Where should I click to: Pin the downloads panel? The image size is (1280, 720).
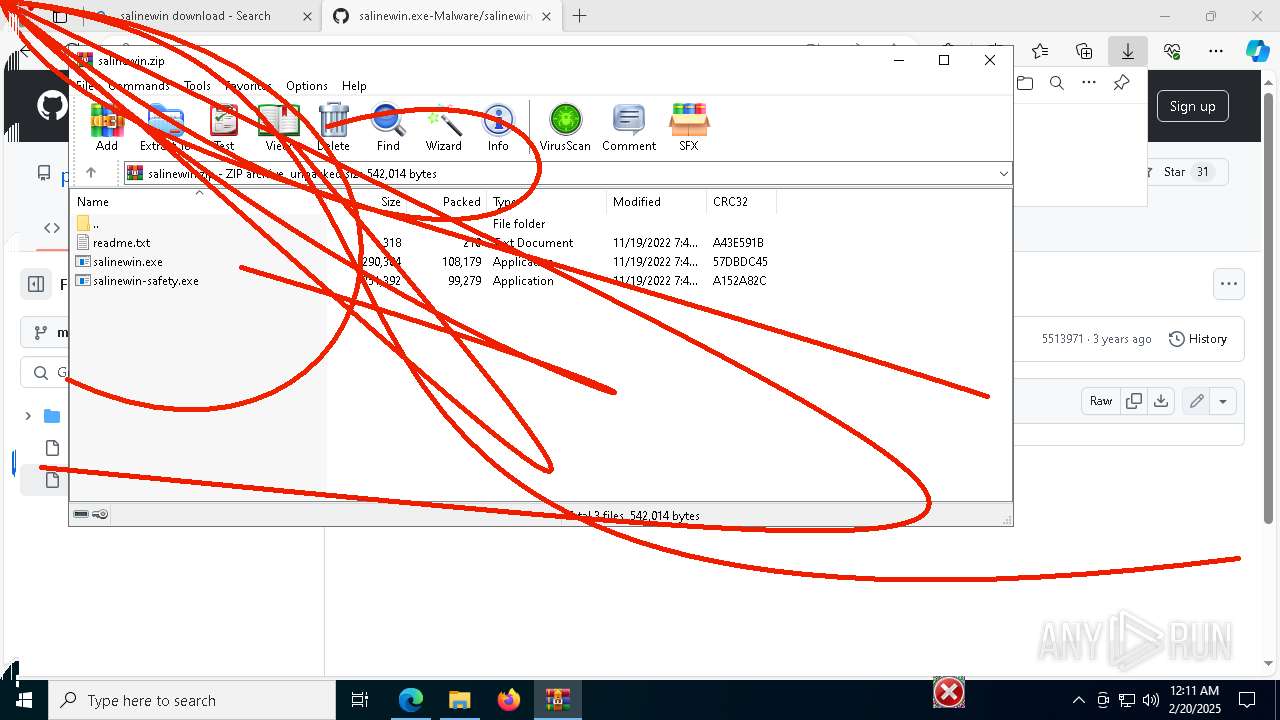click(1121, 83)
